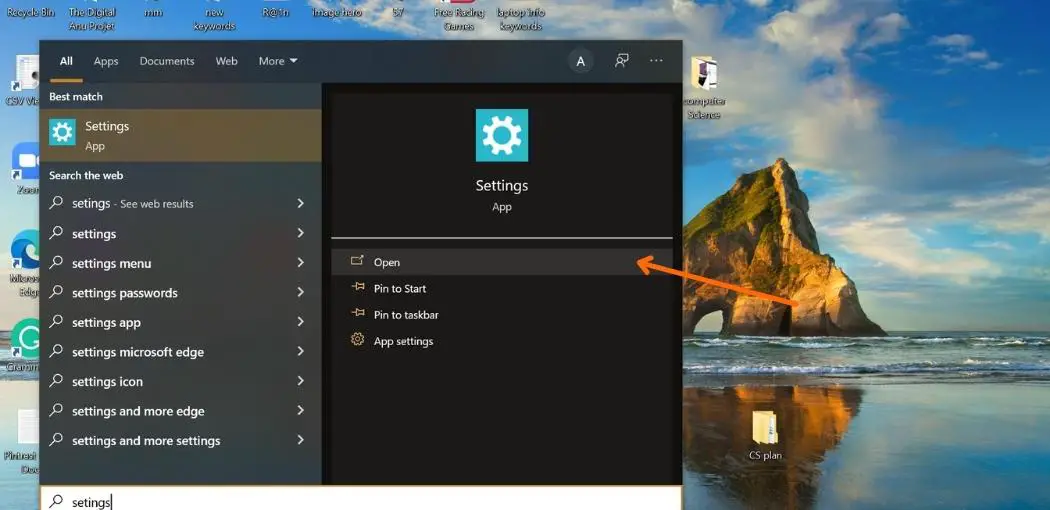The width and height of the screenshot is (1050, 510).
Task: Expand chevron next to 'settings' suggestion
Action: click(x=301, y=233)
